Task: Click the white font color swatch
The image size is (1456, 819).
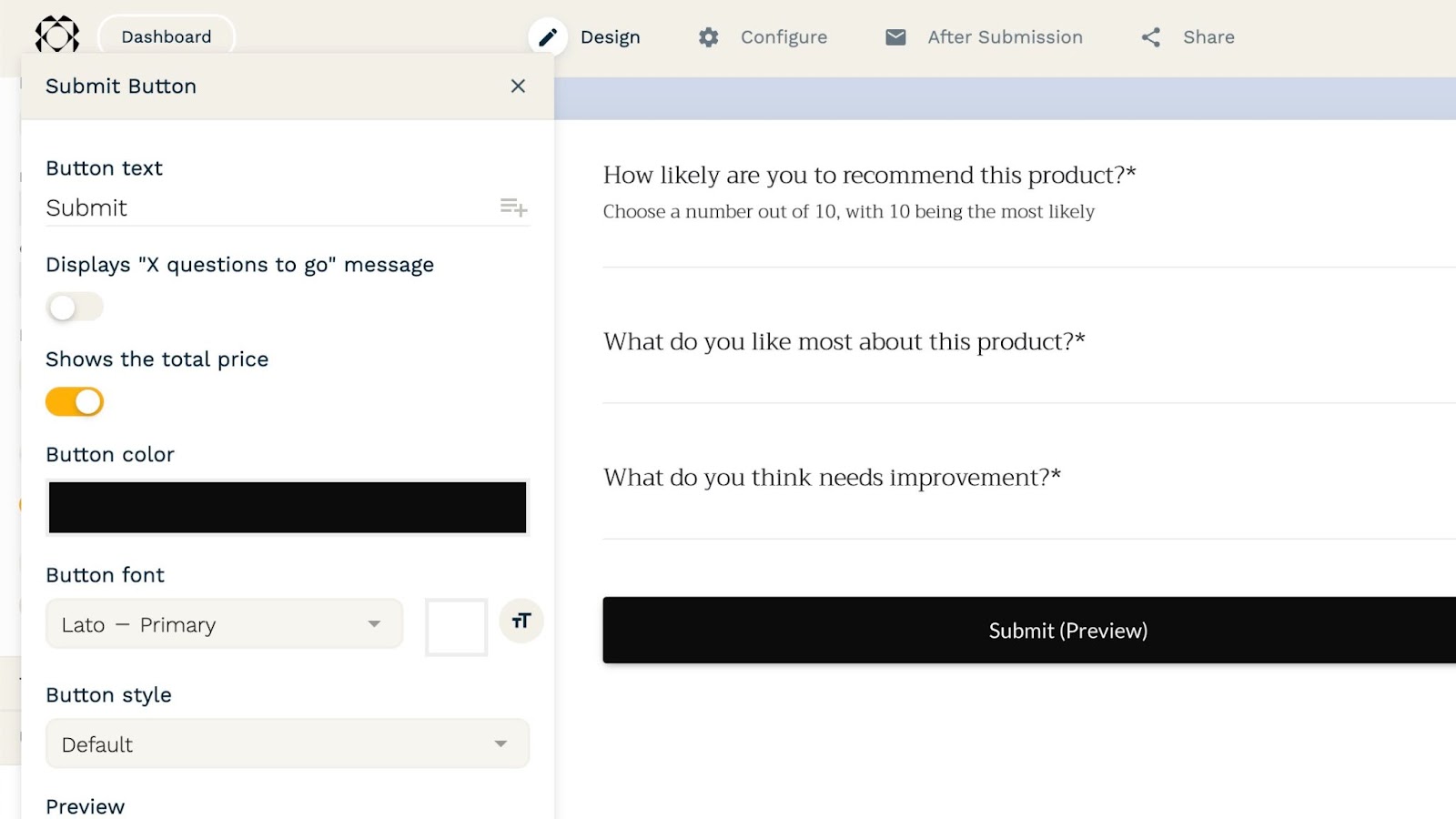Action: pyautogui.click(x=457, y=627)
